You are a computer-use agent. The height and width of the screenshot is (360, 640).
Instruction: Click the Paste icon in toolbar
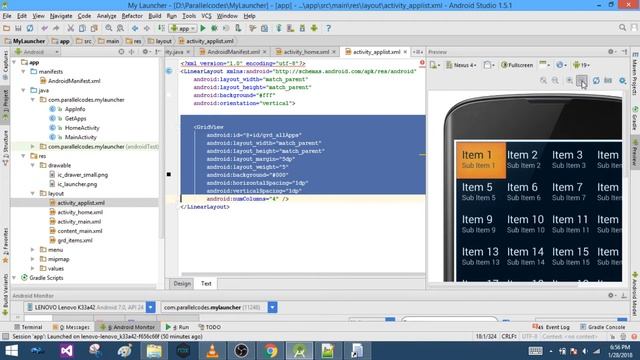tap(94, 28)
